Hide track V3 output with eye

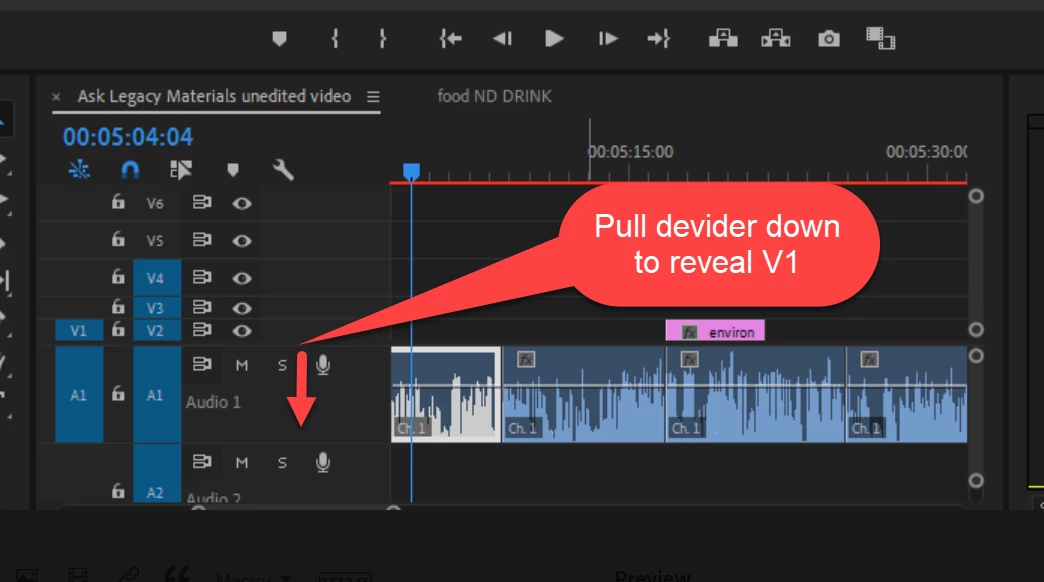click(x=242, y=308)
